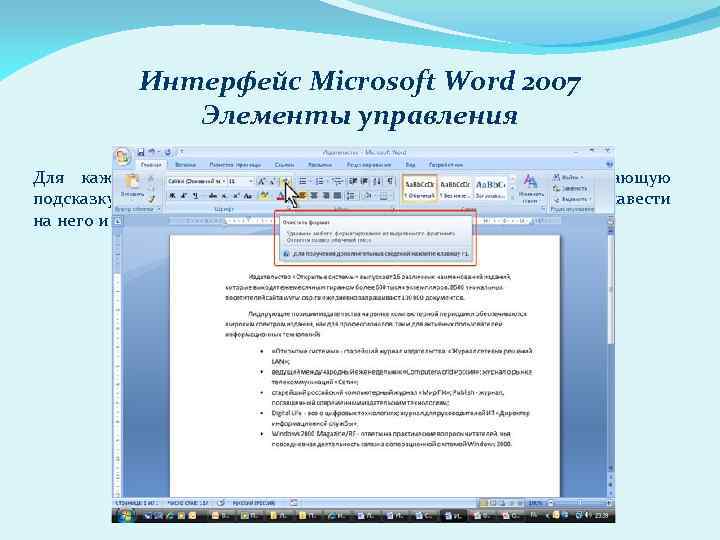Switch to the Mailings (Рассылки) tab
The image size is (720, 540).
click(320, 164)
